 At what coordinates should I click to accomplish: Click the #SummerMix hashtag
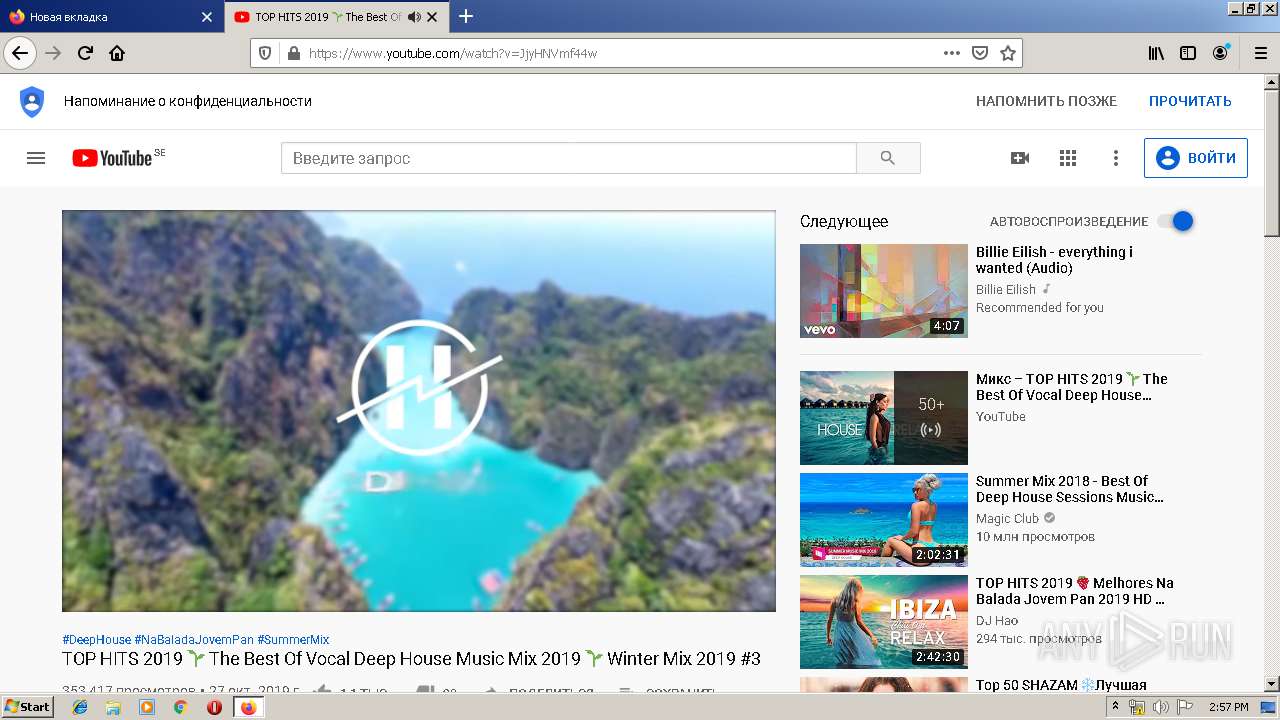point(293,639)
